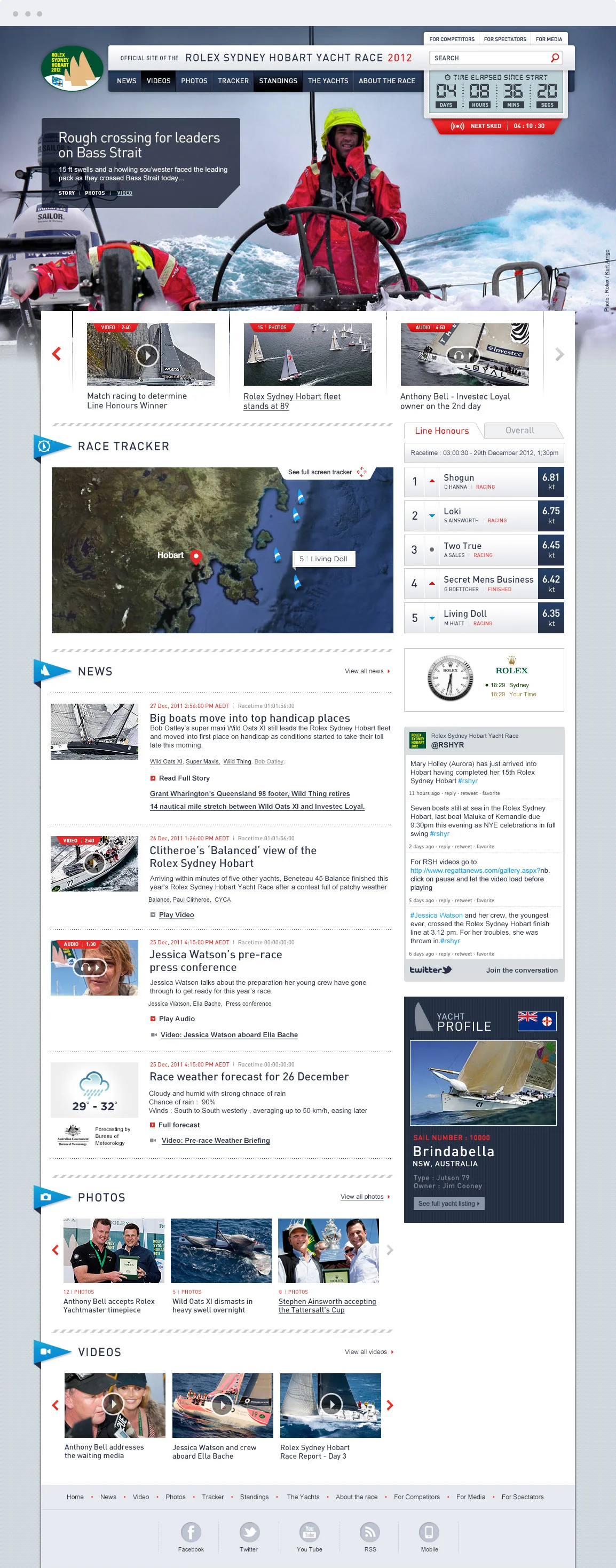Viewport: 616px width, 1568px height.
Task: Open the #rshyr hashtag in Mary Holley tweet
Action: click(467, 781)
